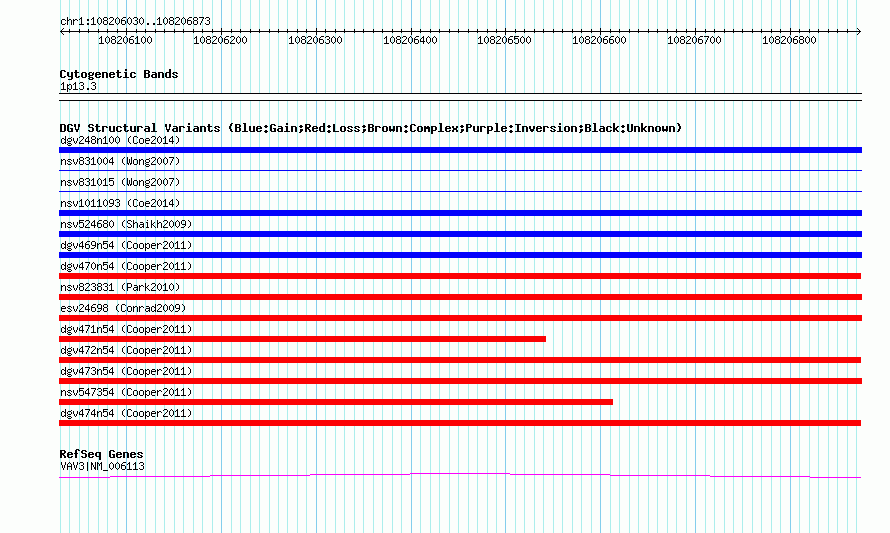Click the dgv472n54 (Cooper2011) label
890x533 pixels.
coord(126,350)
